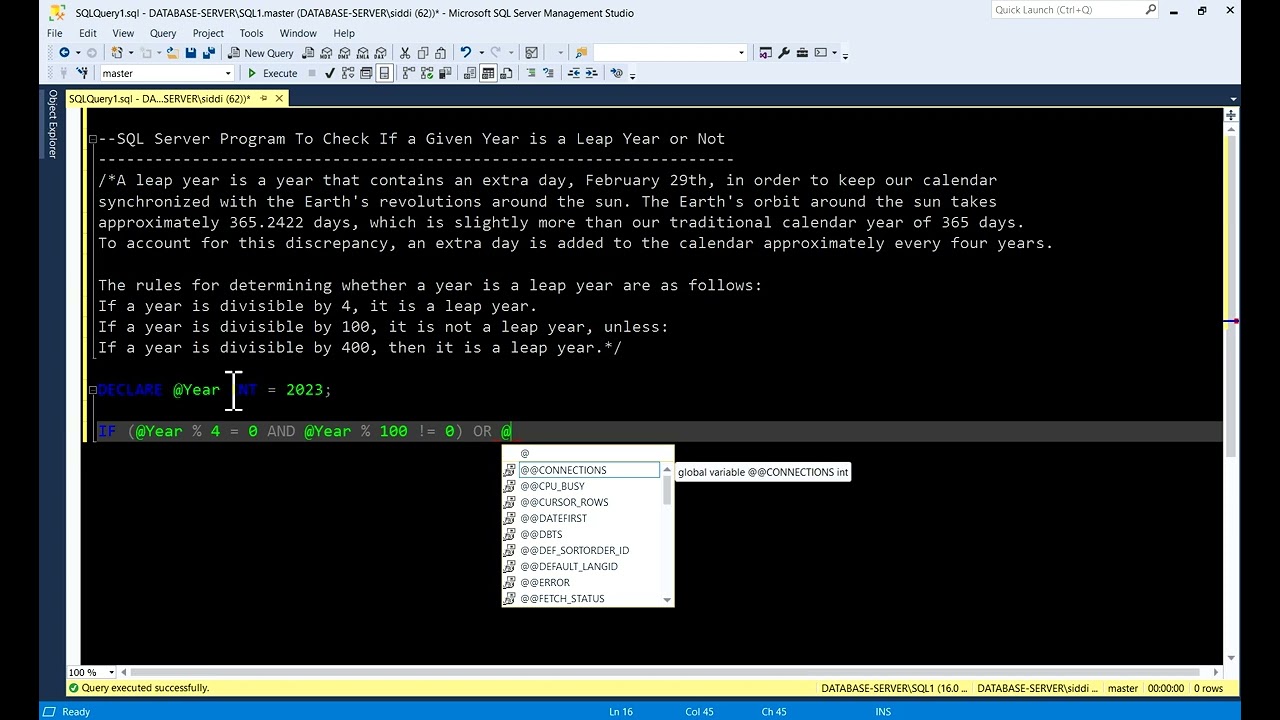Close the SQLQuery1.sql tab
The height and width of the screenshot is (720, 1280).
coord(279,98)
